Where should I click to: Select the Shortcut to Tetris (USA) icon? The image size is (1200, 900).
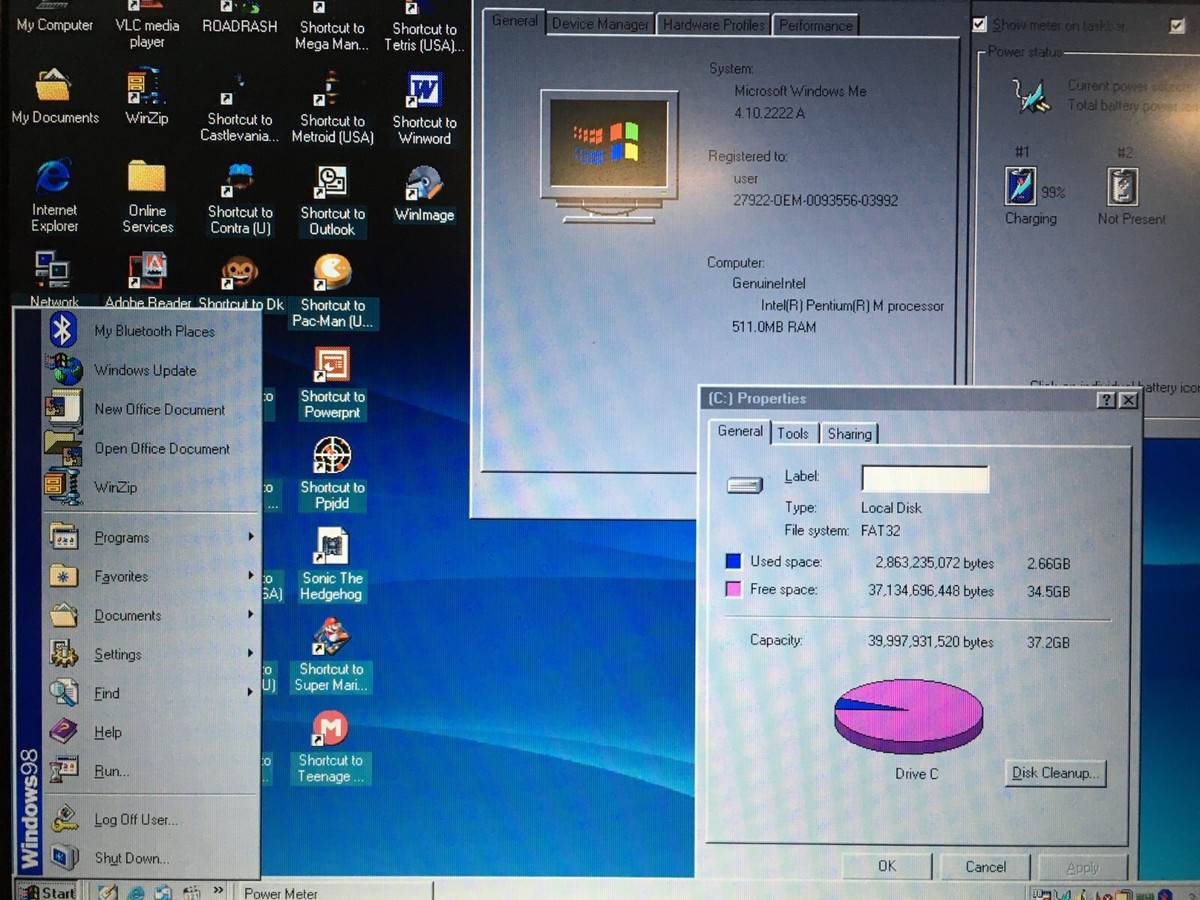tap(424, 27)
